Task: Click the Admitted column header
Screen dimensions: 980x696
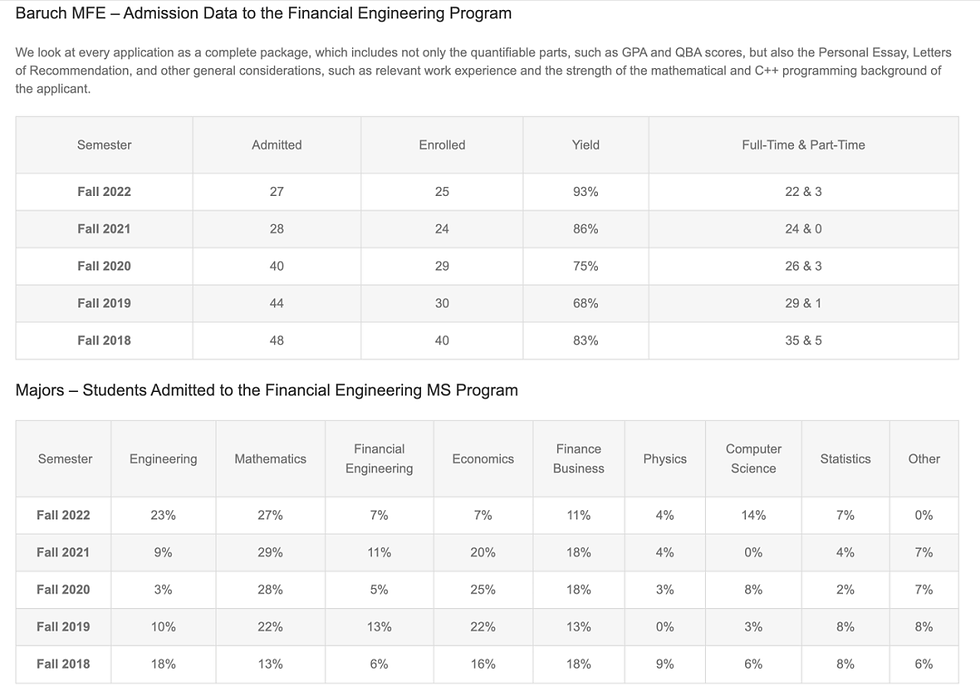Action: tap(277, 145)
